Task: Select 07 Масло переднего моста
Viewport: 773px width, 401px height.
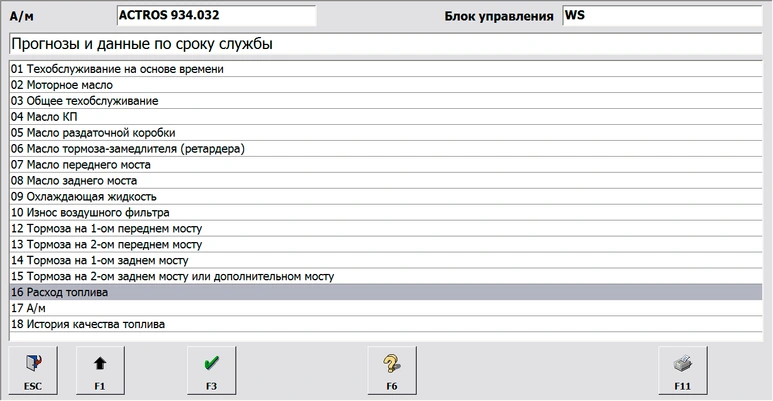Action: tap(81, 165)
